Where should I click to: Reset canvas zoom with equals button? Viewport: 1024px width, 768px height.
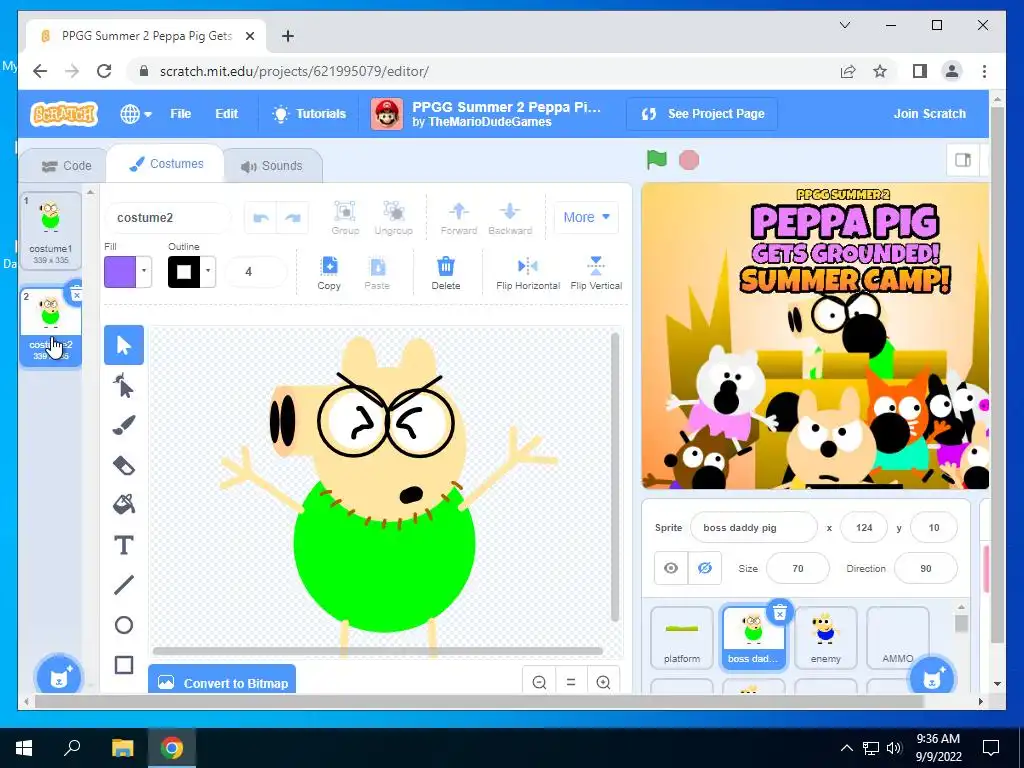pos(571,682)
